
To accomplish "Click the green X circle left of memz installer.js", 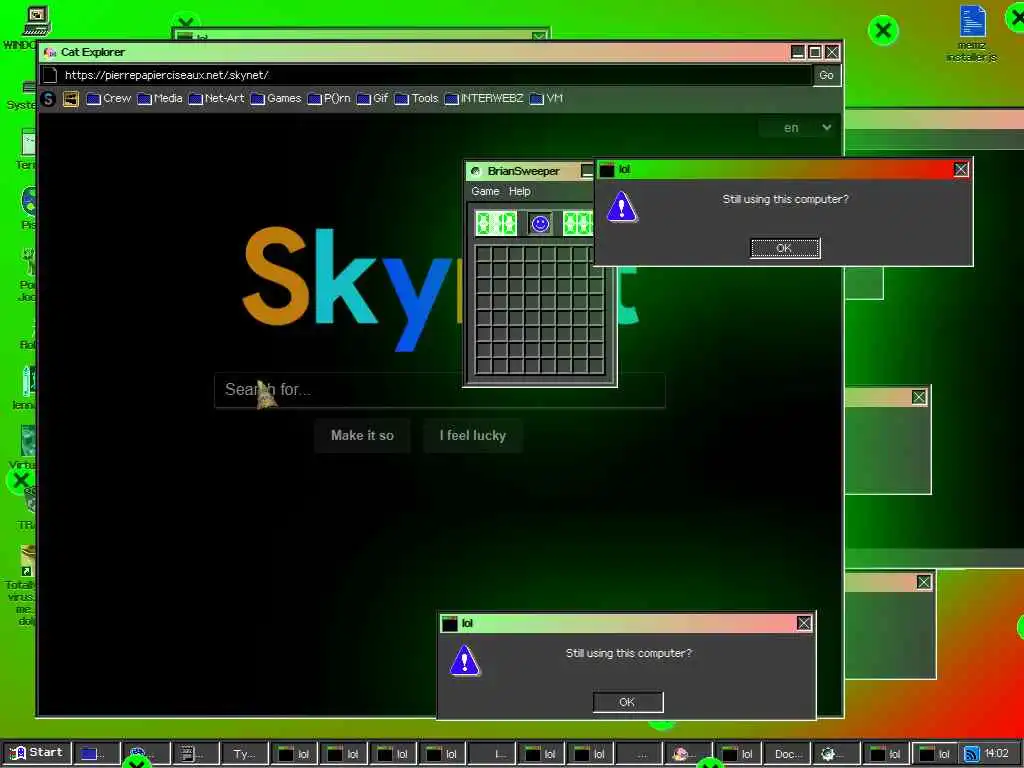I will pyautogui.click(x=883, y=30).
